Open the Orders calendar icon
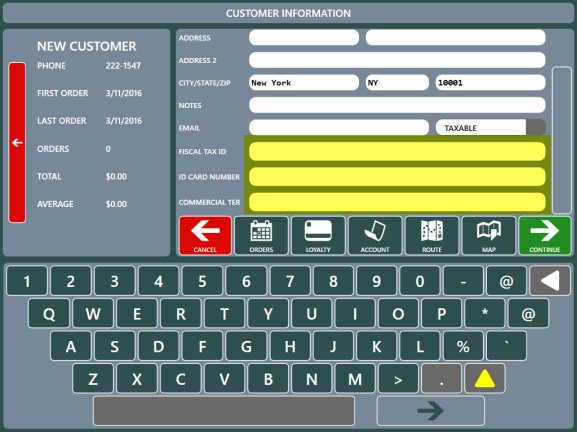Image resolution: width=577 pixels, height=432 pixels. point(261,236)
